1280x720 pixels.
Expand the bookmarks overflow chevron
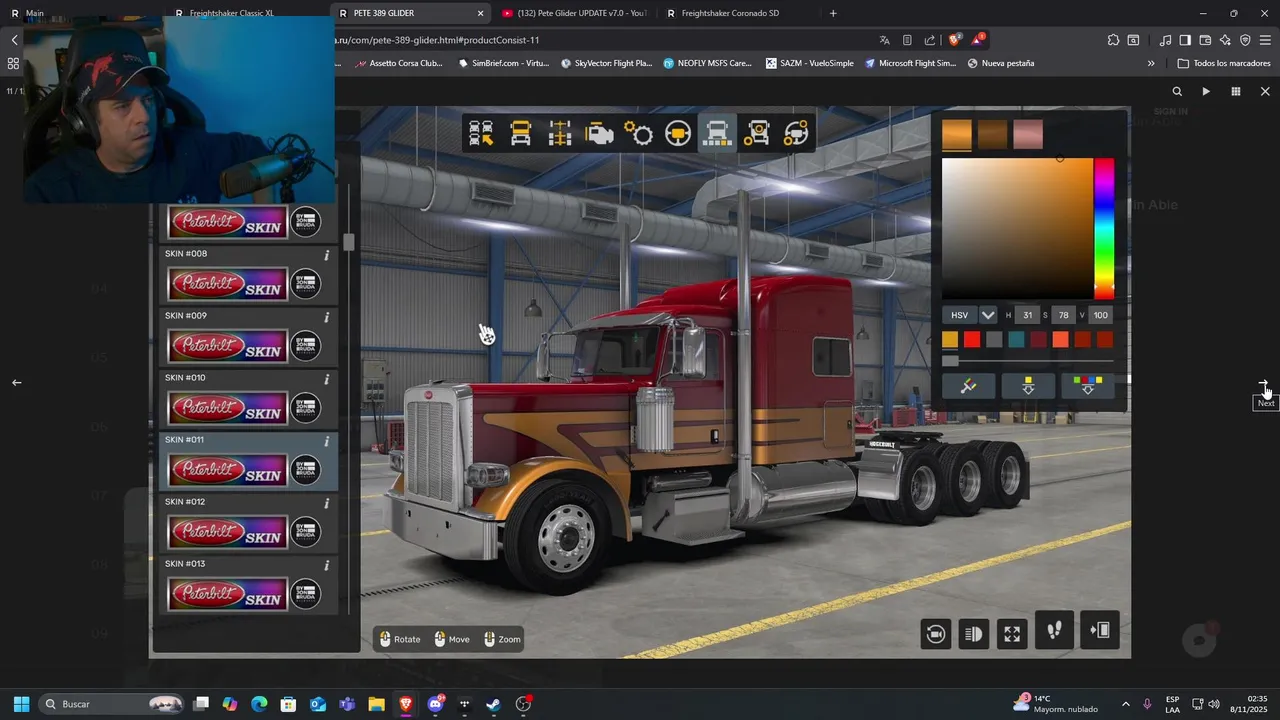(1151, 63)
